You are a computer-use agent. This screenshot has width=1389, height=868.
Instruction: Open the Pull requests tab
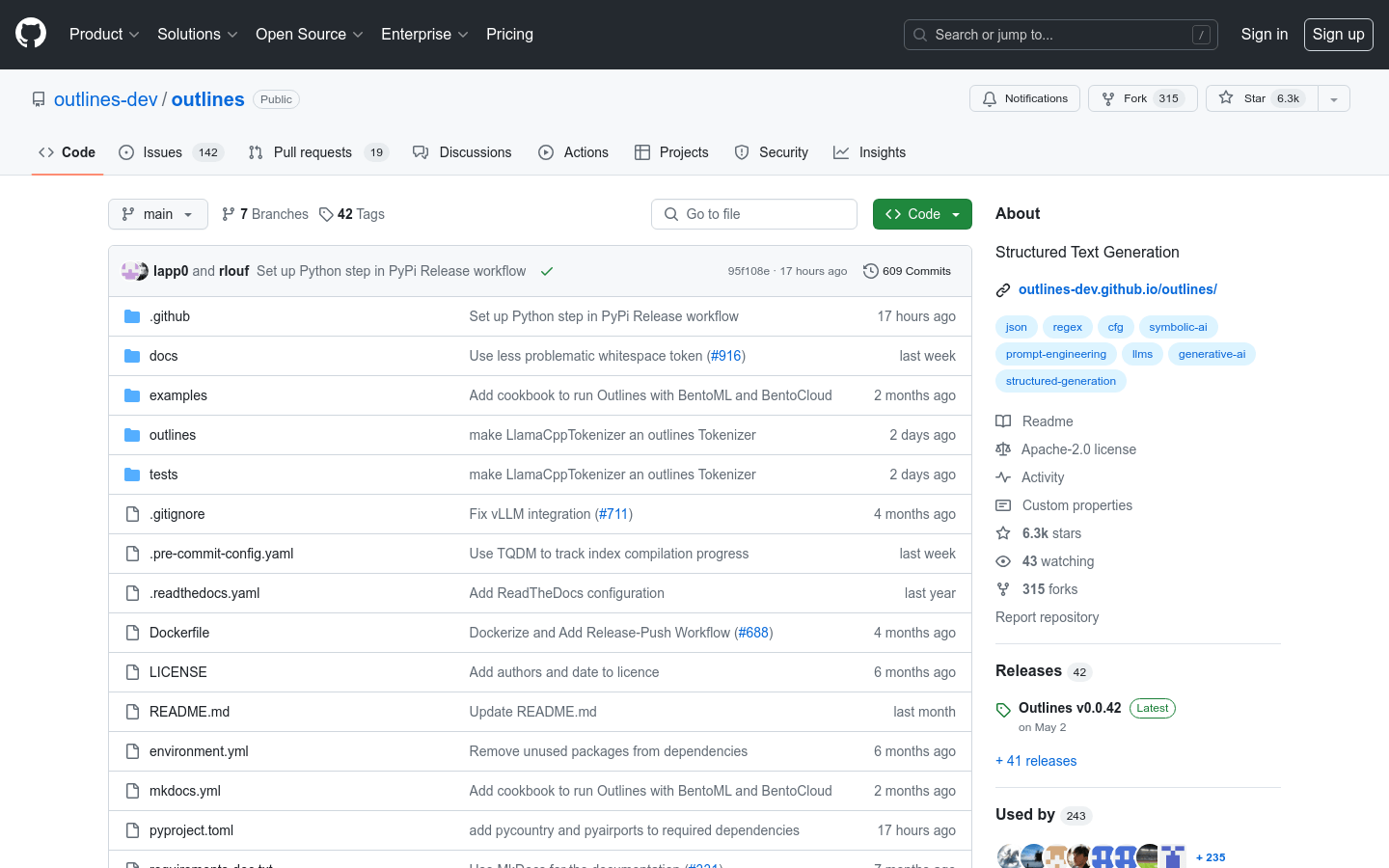click(x=312, y=152)
